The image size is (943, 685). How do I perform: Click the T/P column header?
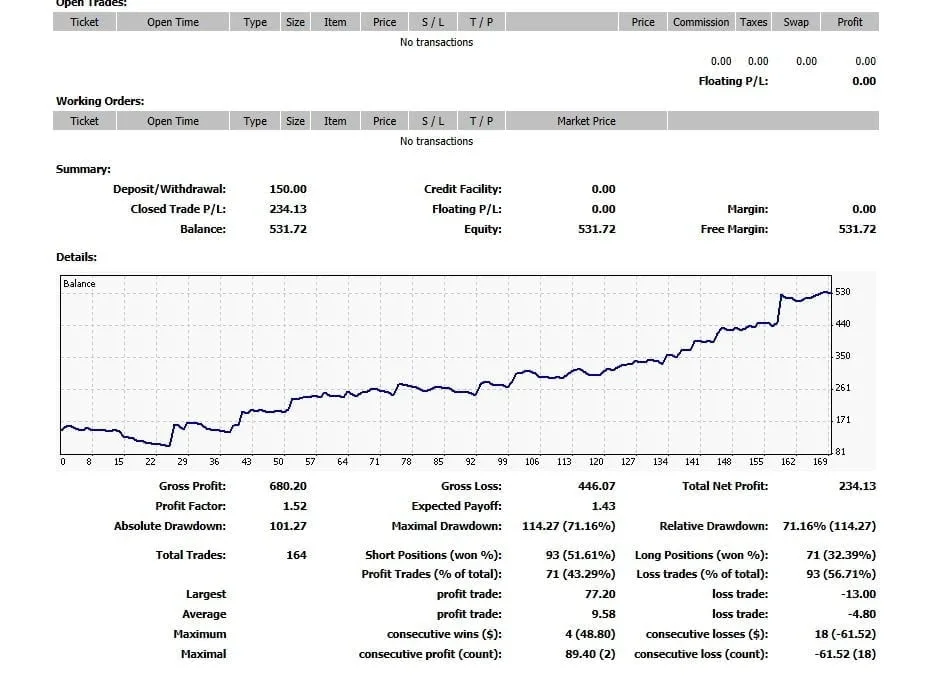pyautogui.click(x=480, y=21)
